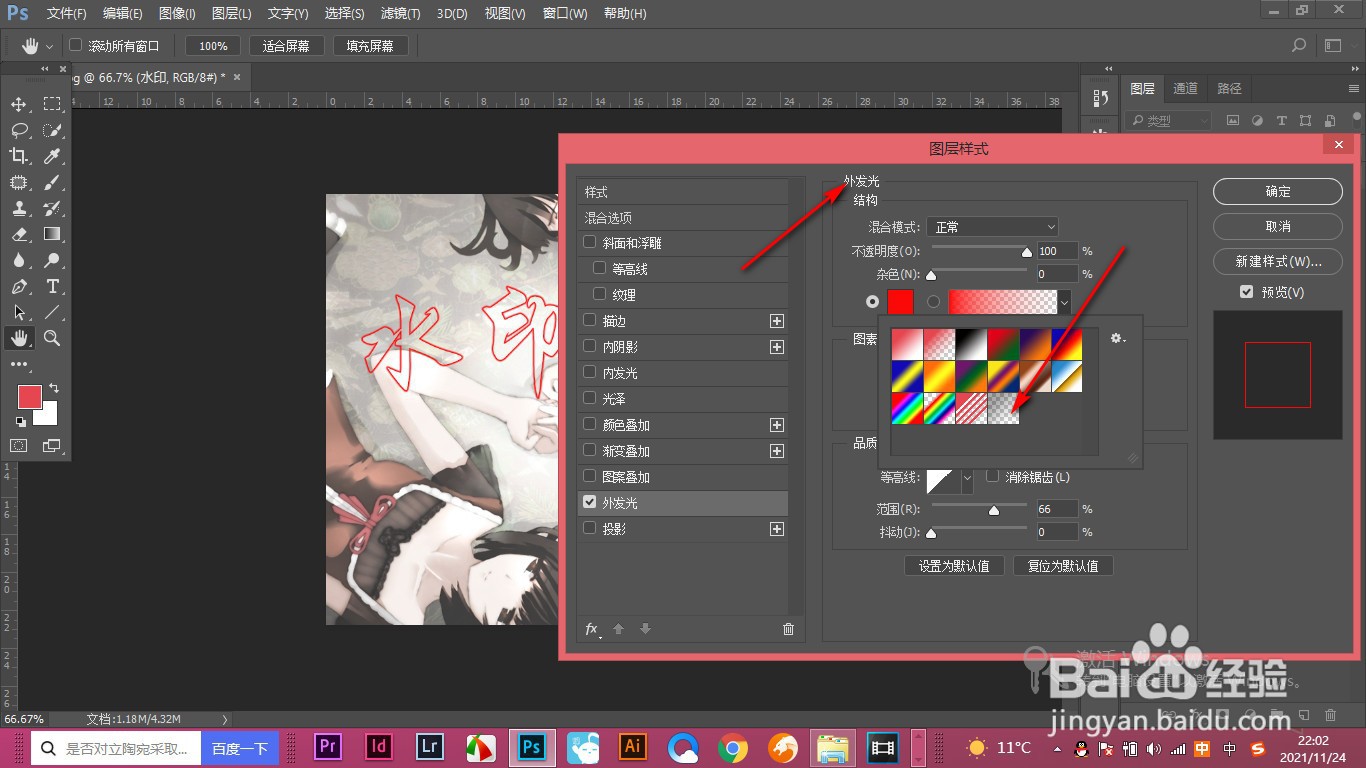Screen dimensions: 1366x768
Task: Collapse the gradient picker dropdown arrow
Action: (1065, 301)
